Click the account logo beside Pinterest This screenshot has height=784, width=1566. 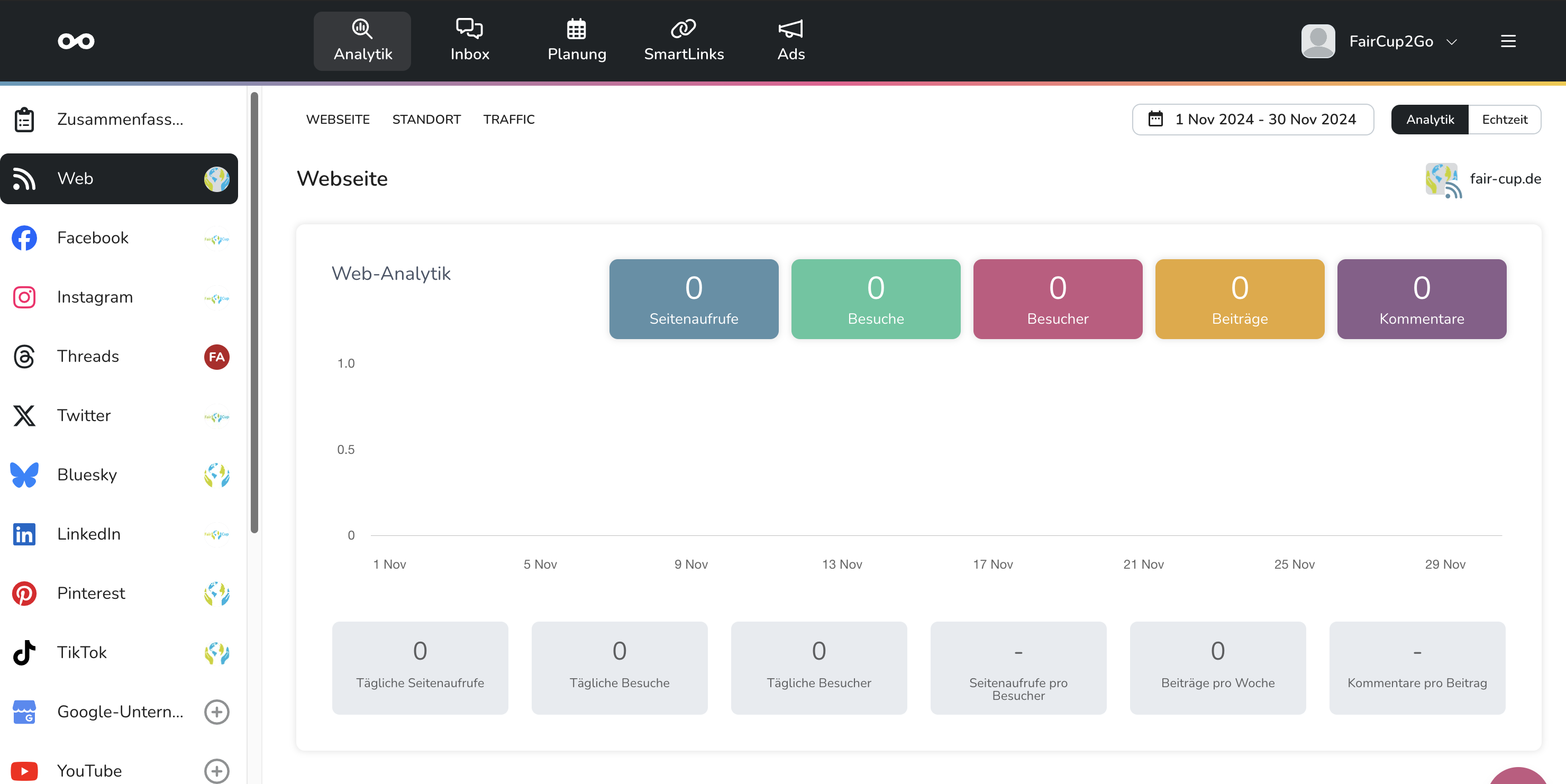pos(216,594)
